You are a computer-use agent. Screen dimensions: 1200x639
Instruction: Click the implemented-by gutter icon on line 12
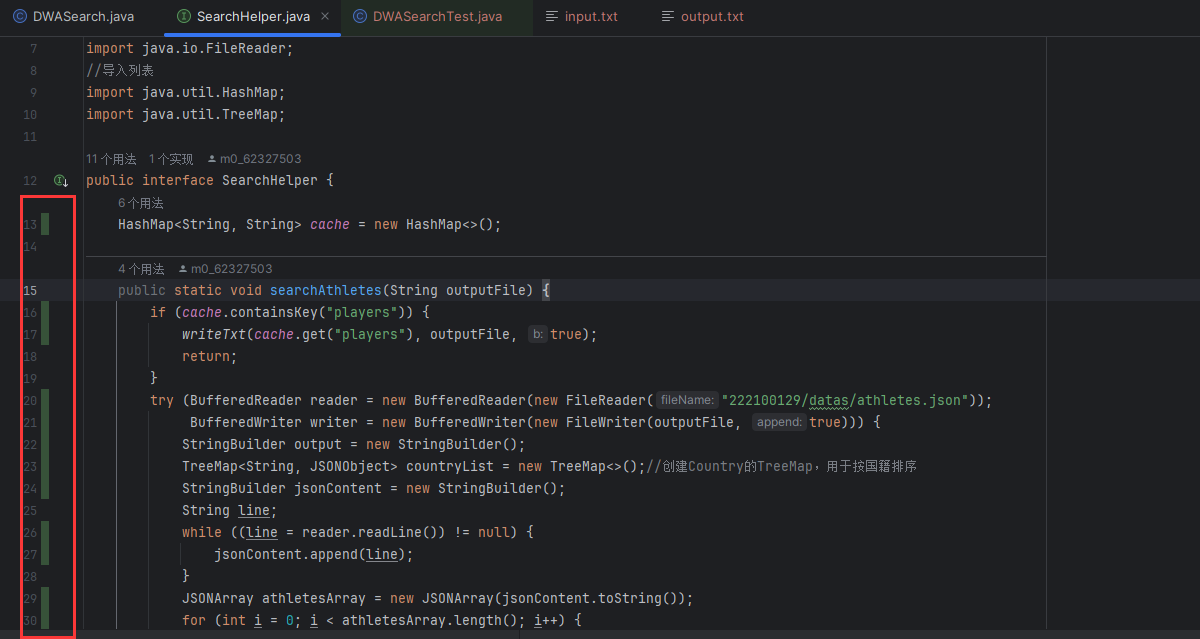pos(62,181)
